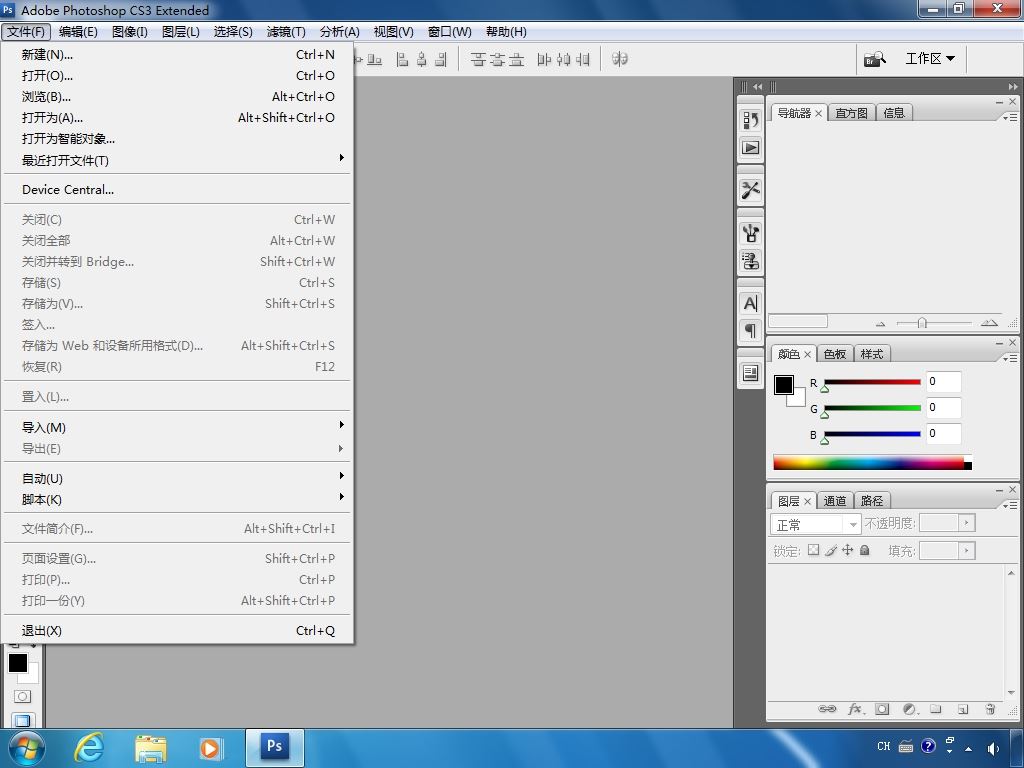The height and width of the screenshot is (768, 1024).
Task: Click the G green color slider
Action: point(872,408)
